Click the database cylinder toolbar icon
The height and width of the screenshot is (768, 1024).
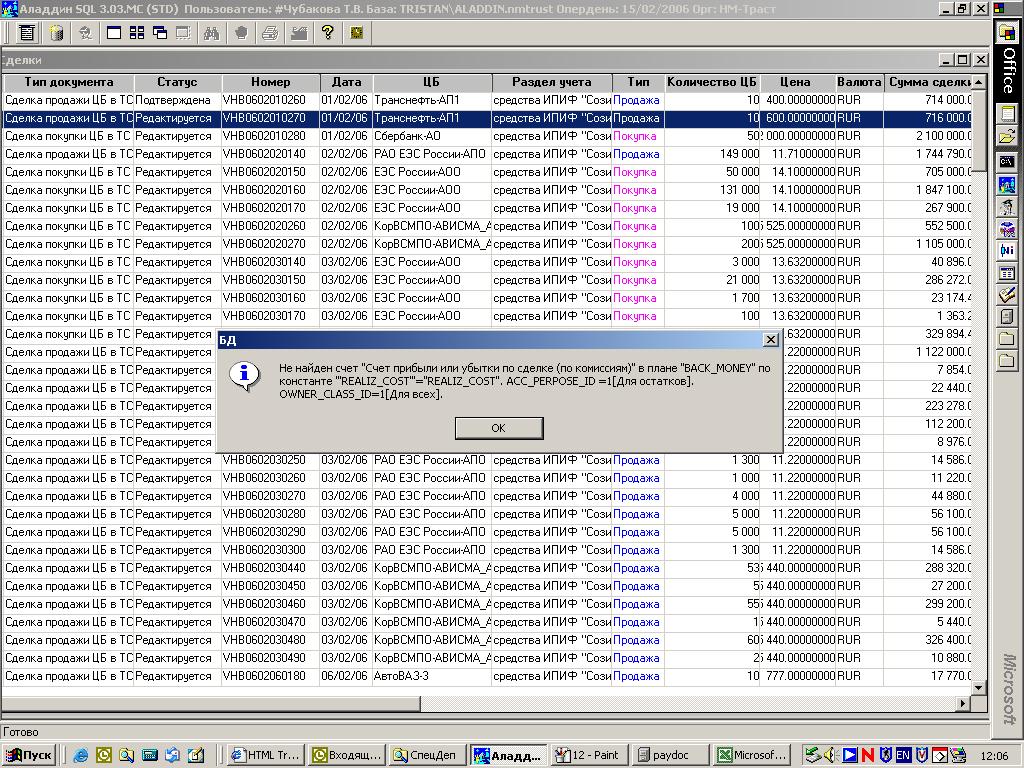[57, 33]
